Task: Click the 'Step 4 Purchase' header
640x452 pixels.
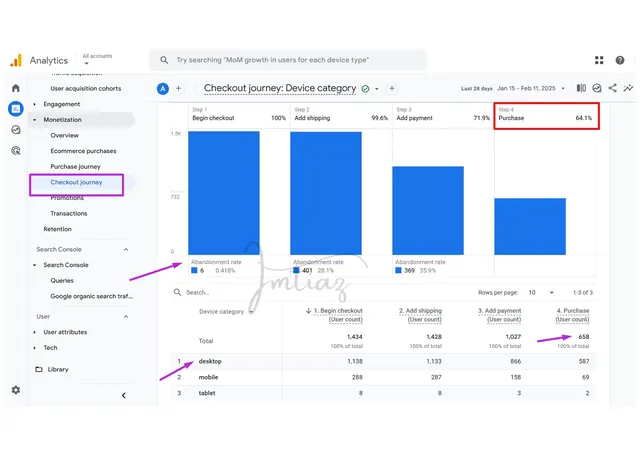Action: click(547, 116)
